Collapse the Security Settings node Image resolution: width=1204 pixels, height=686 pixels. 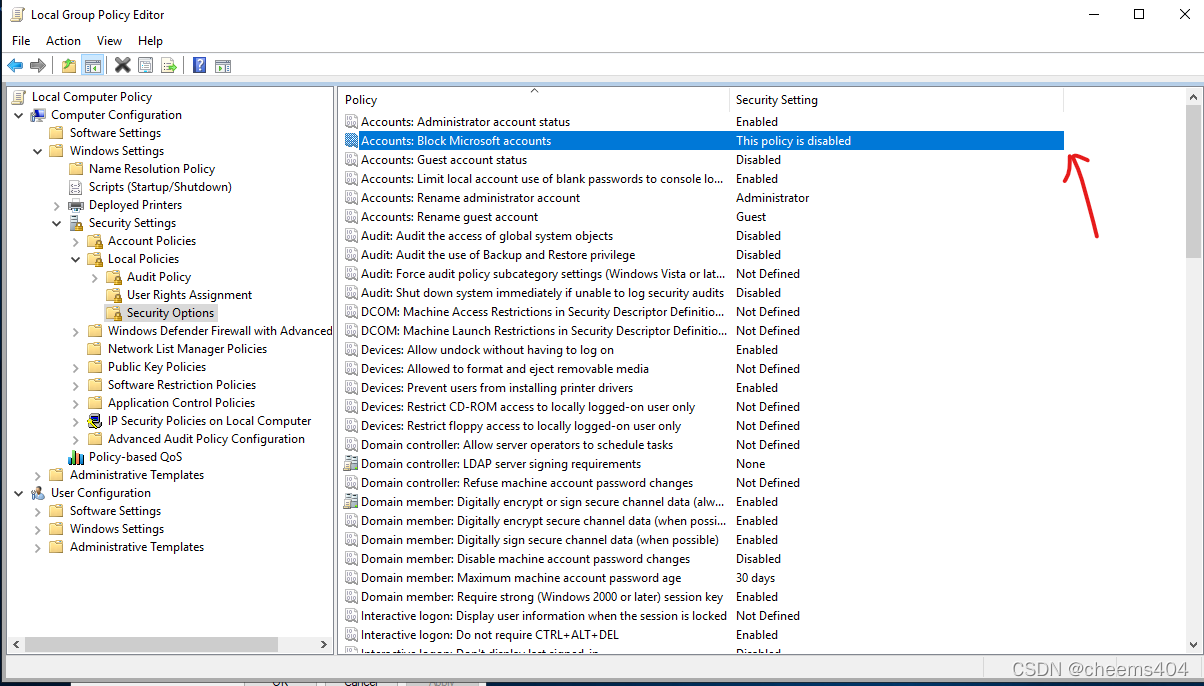coord(56,223)
